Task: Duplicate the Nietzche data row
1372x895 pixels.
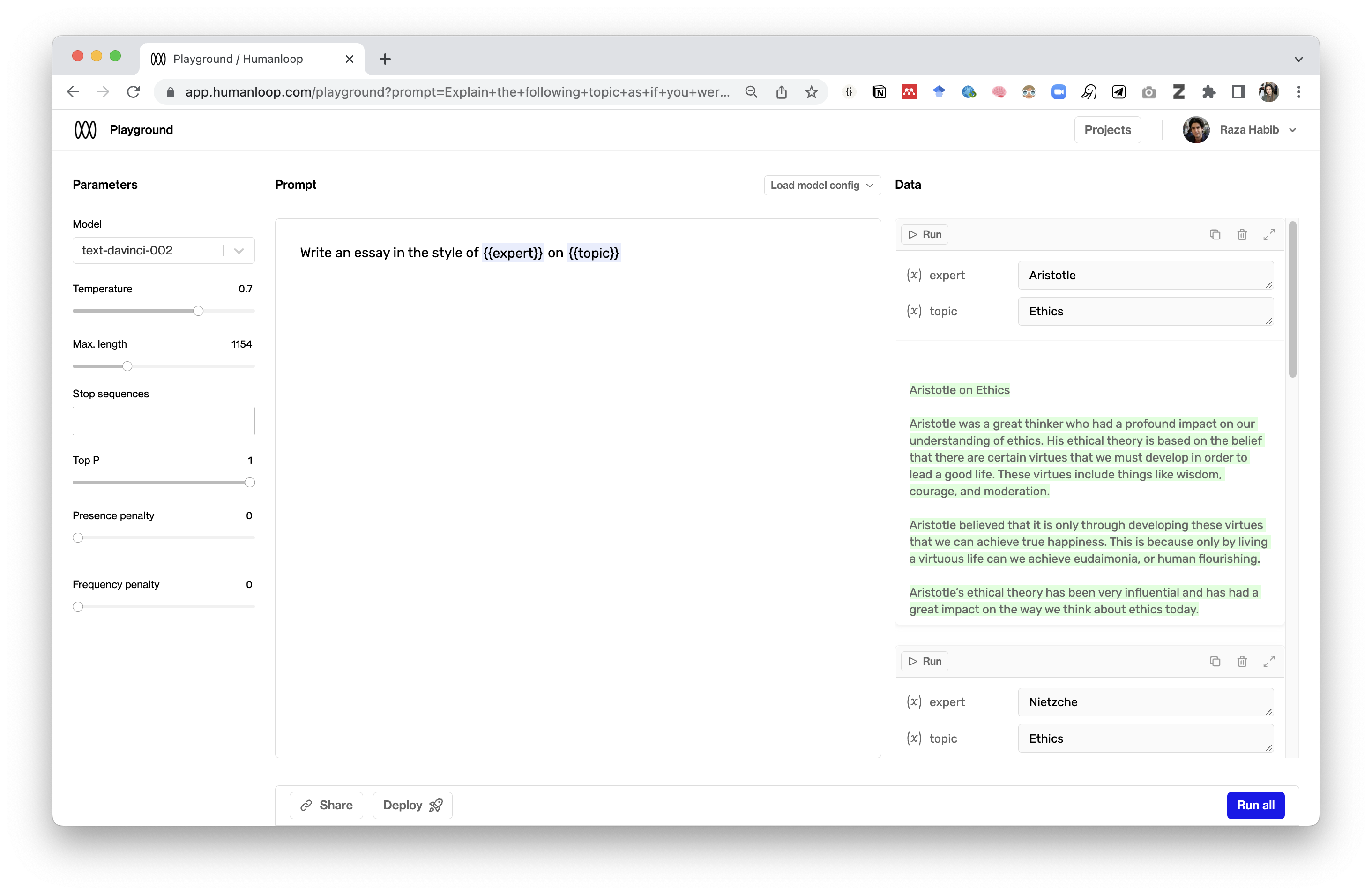Action: [x=1215, y=662]
